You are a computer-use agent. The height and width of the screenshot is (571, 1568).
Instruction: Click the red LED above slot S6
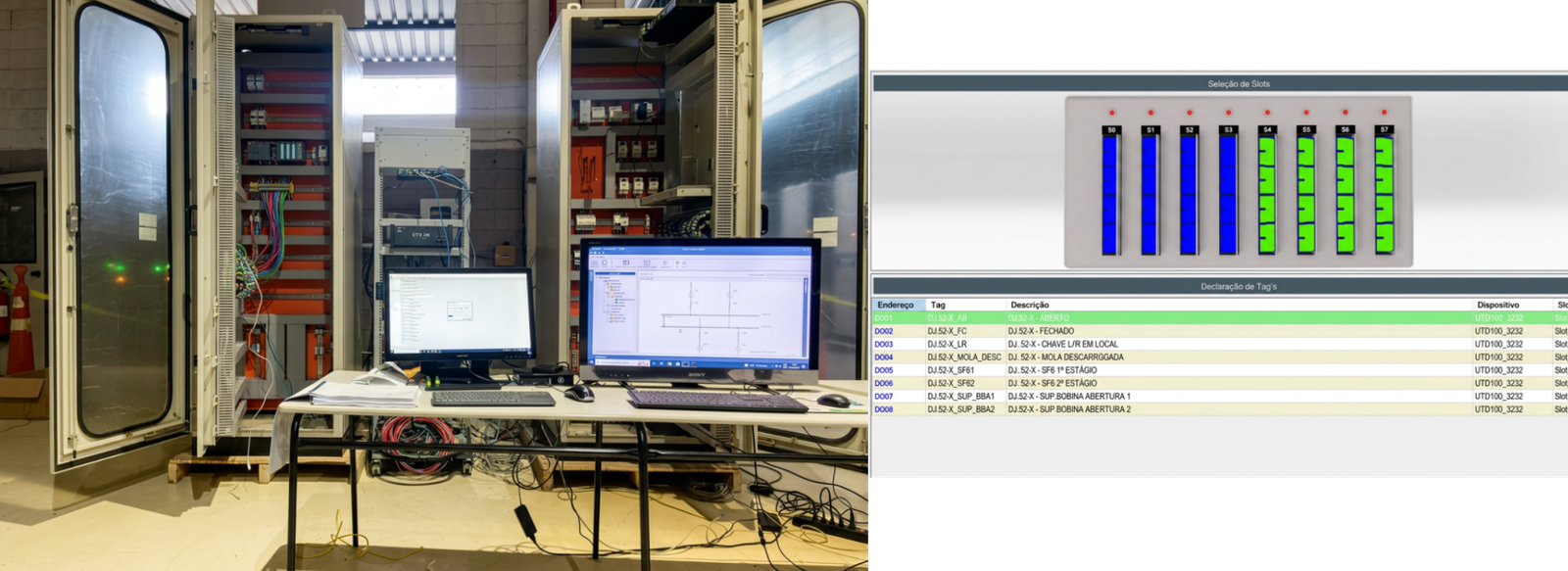tap(1345, 112)
